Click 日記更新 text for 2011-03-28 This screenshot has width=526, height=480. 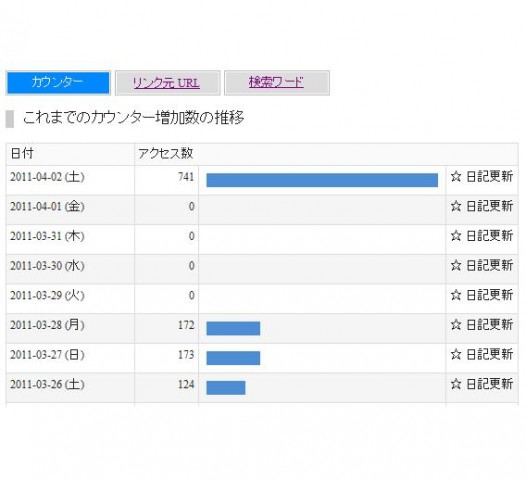coord(489,325)
